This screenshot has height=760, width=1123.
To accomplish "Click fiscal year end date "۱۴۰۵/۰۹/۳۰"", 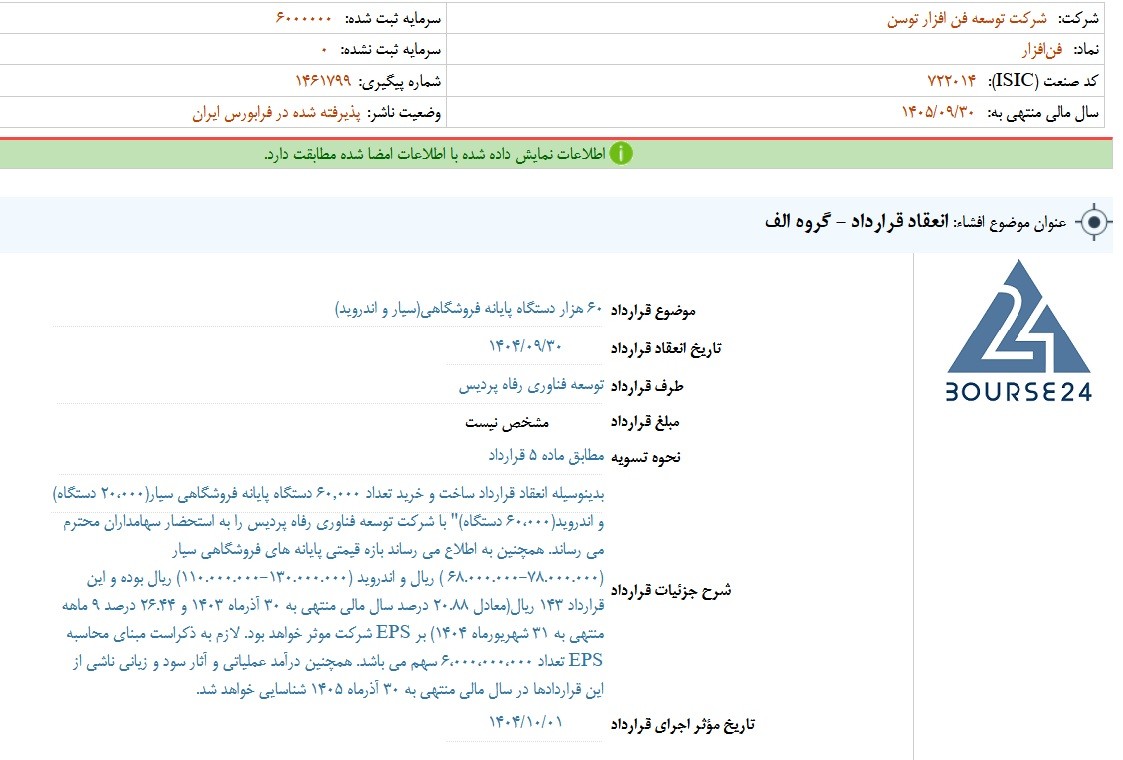I will [x=938, y=112].
